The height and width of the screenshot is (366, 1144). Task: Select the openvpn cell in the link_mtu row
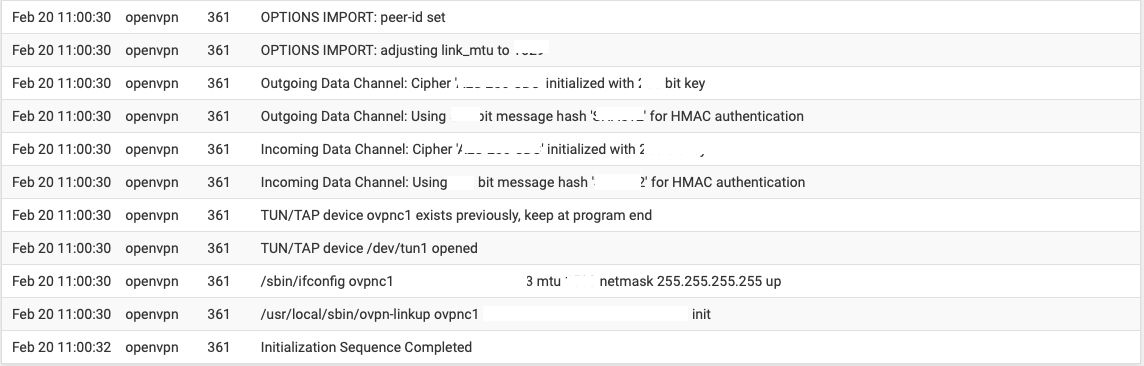(152, 50)
